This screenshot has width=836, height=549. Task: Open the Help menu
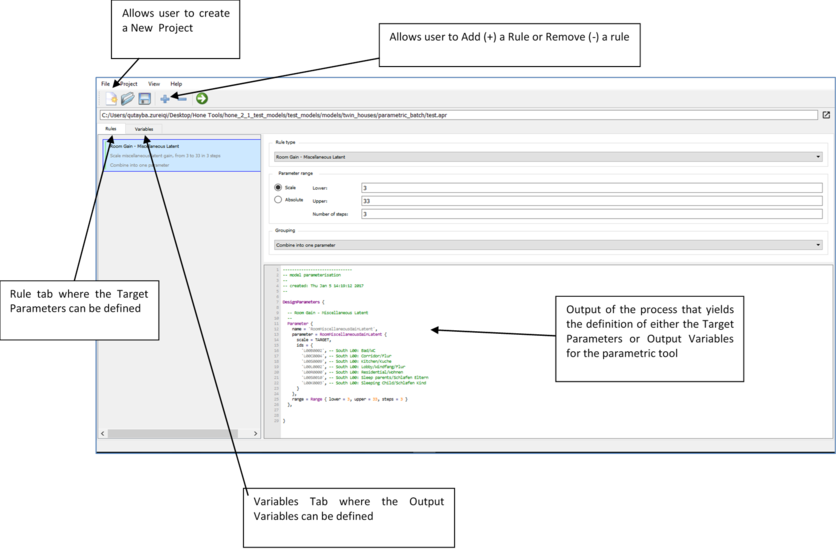pyautogui.click(x=176, y=84)
